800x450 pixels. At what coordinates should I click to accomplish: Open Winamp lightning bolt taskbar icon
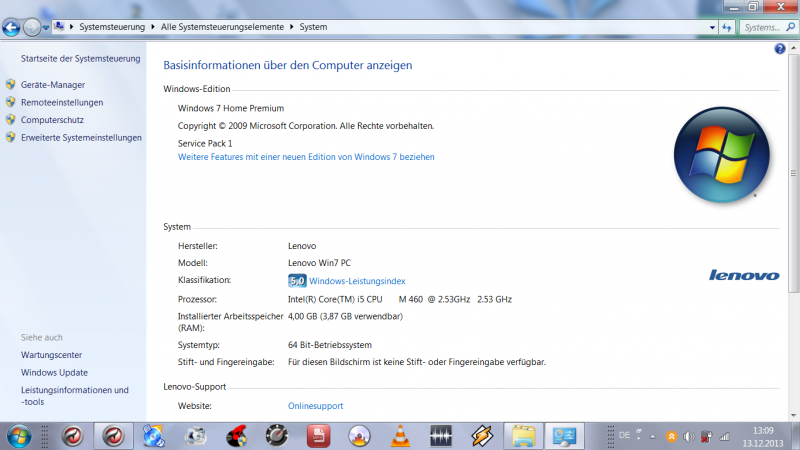pyautogui.click(x=482, y=437)
